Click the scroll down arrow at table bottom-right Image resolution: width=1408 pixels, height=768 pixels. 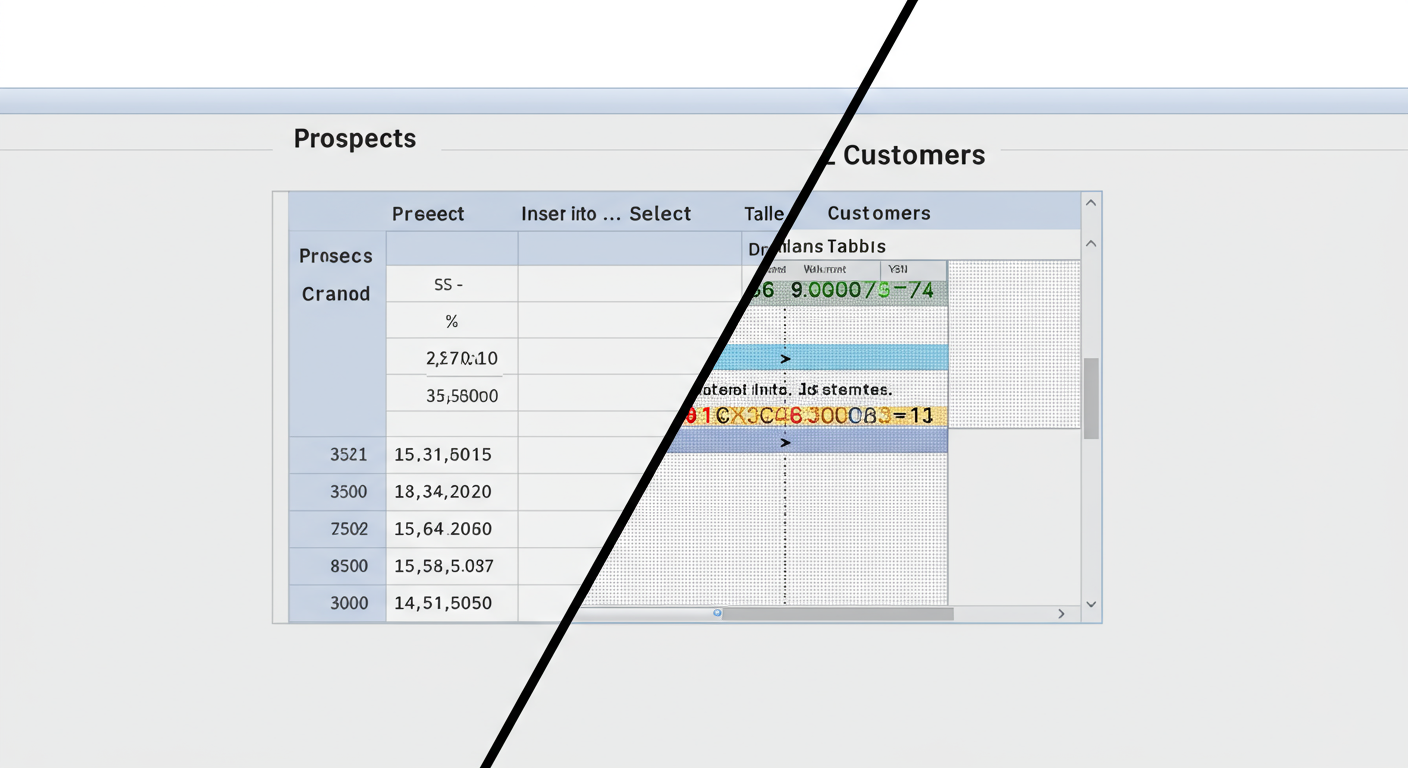pos(1091,604)
